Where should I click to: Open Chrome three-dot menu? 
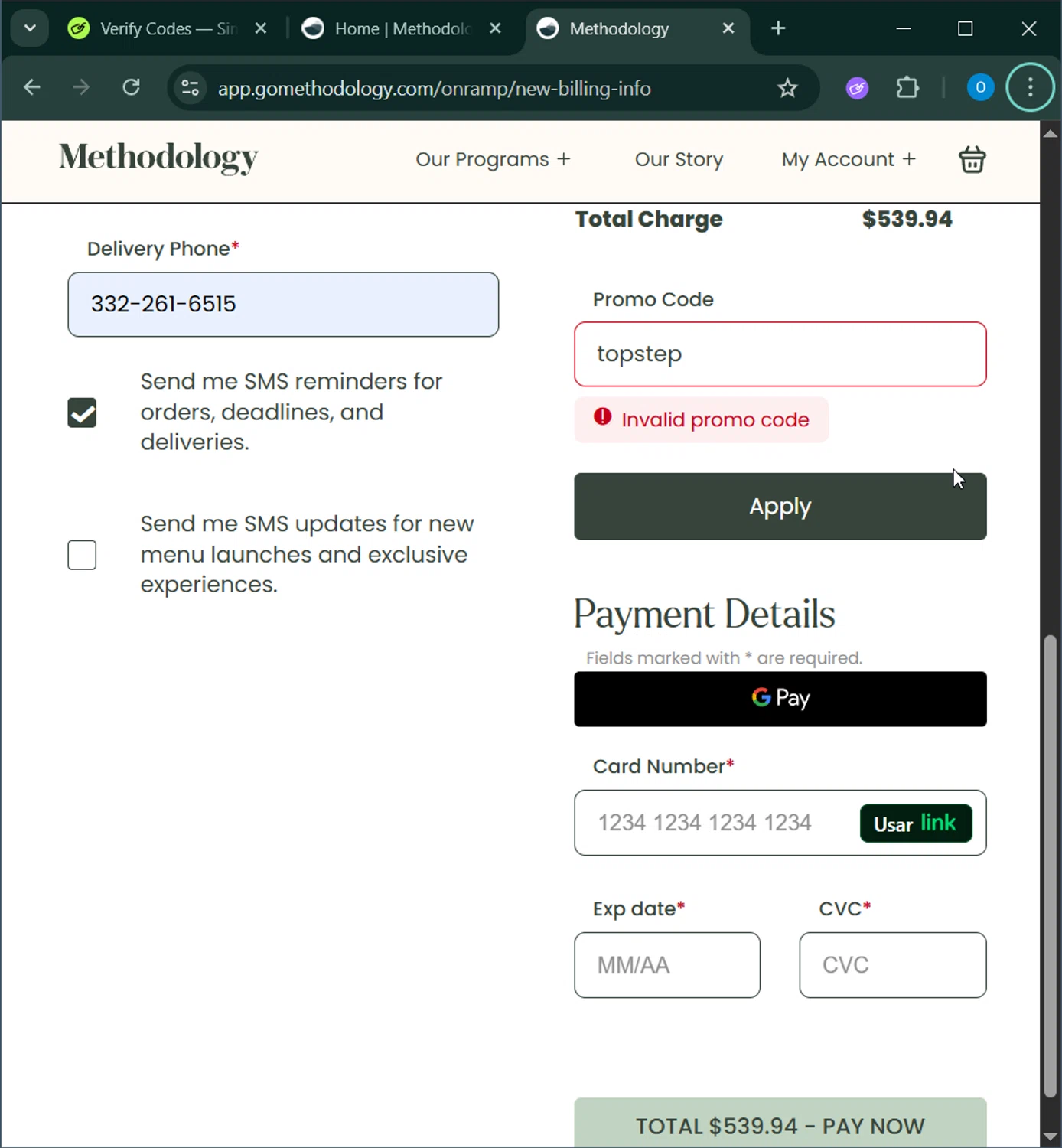coord(1030,88)
